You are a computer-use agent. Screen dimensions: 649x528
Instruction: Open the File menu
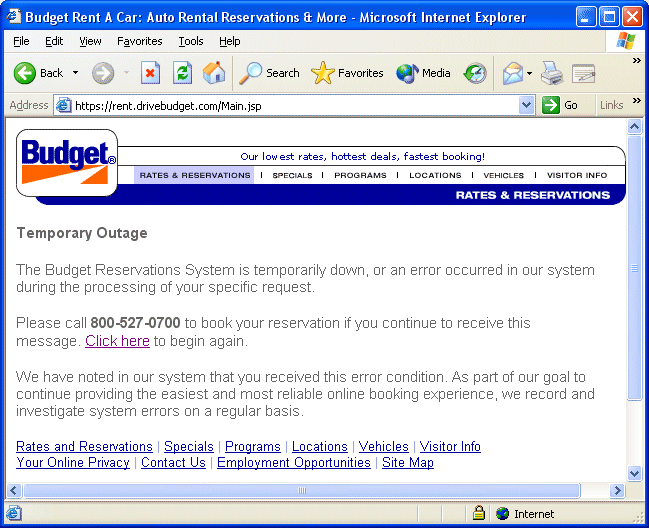(x=21, y=41)
